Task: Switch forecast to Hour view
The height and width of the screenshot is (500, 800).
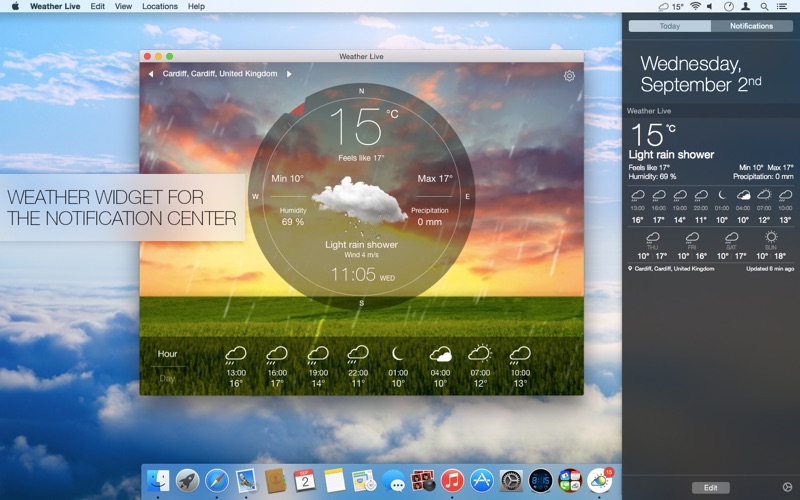Action: point(167,354)
